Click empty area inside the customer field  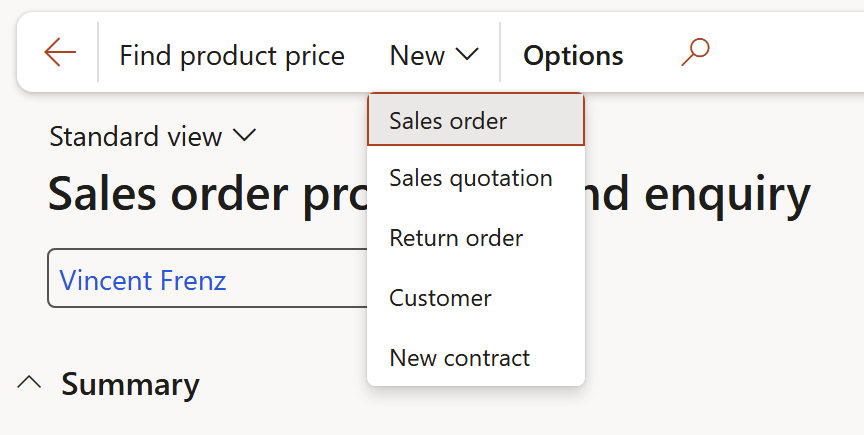[x=300, y=279]
